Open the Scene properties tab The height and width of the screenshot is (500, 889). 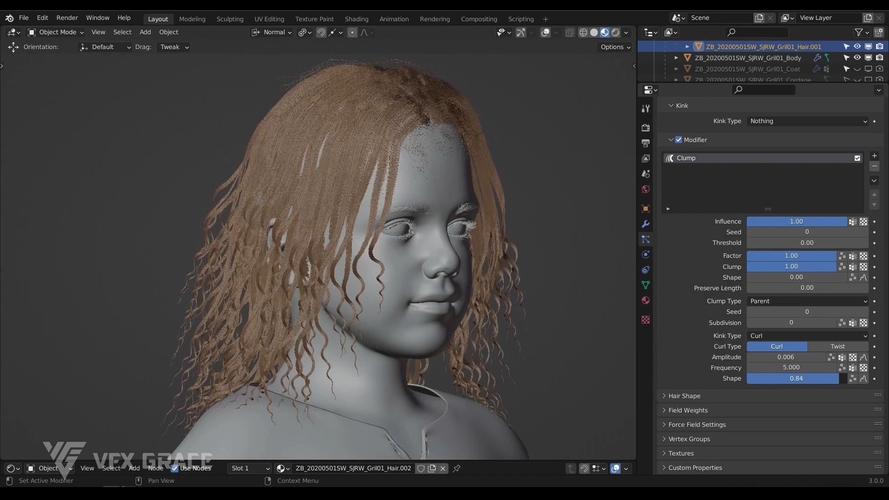(x=645, y=173)
